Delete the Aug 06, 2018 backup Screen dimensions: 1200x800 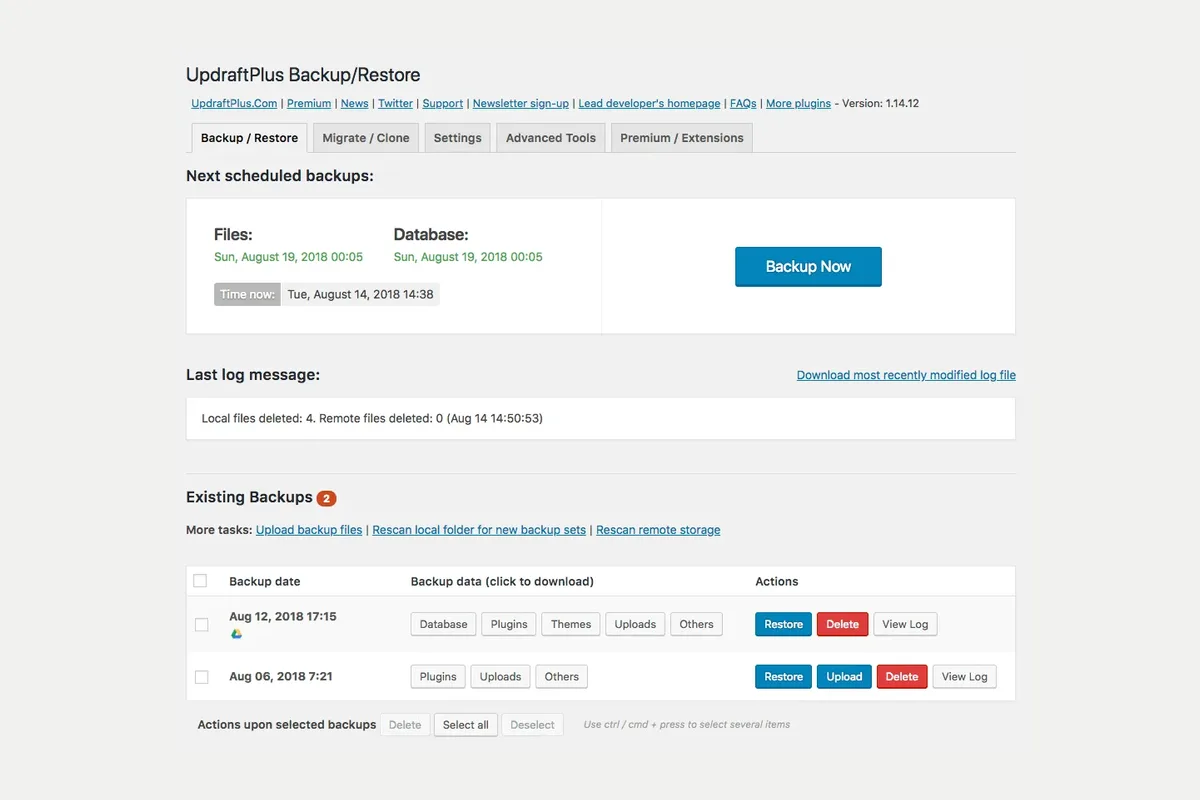[x=902, y=677]
